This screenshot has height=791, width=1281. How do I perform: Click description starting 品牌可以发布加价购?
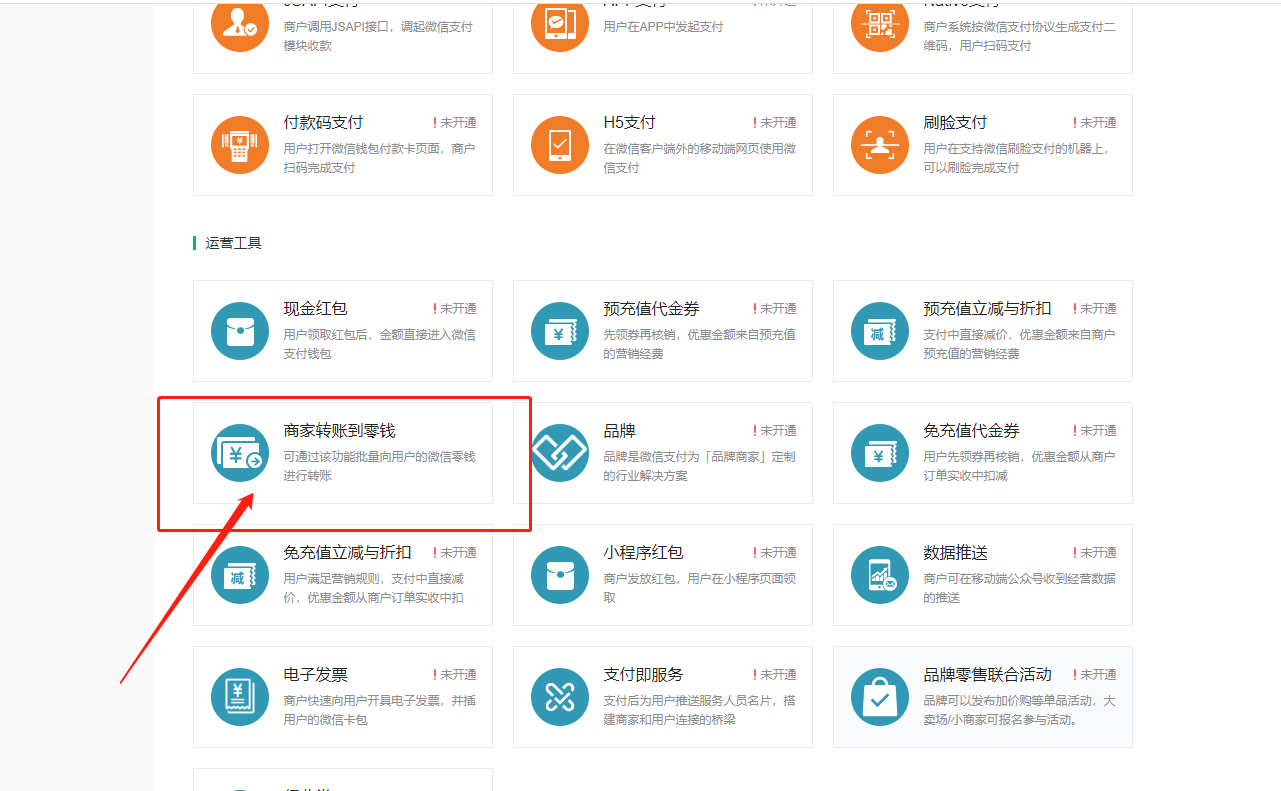point(1019,710)
